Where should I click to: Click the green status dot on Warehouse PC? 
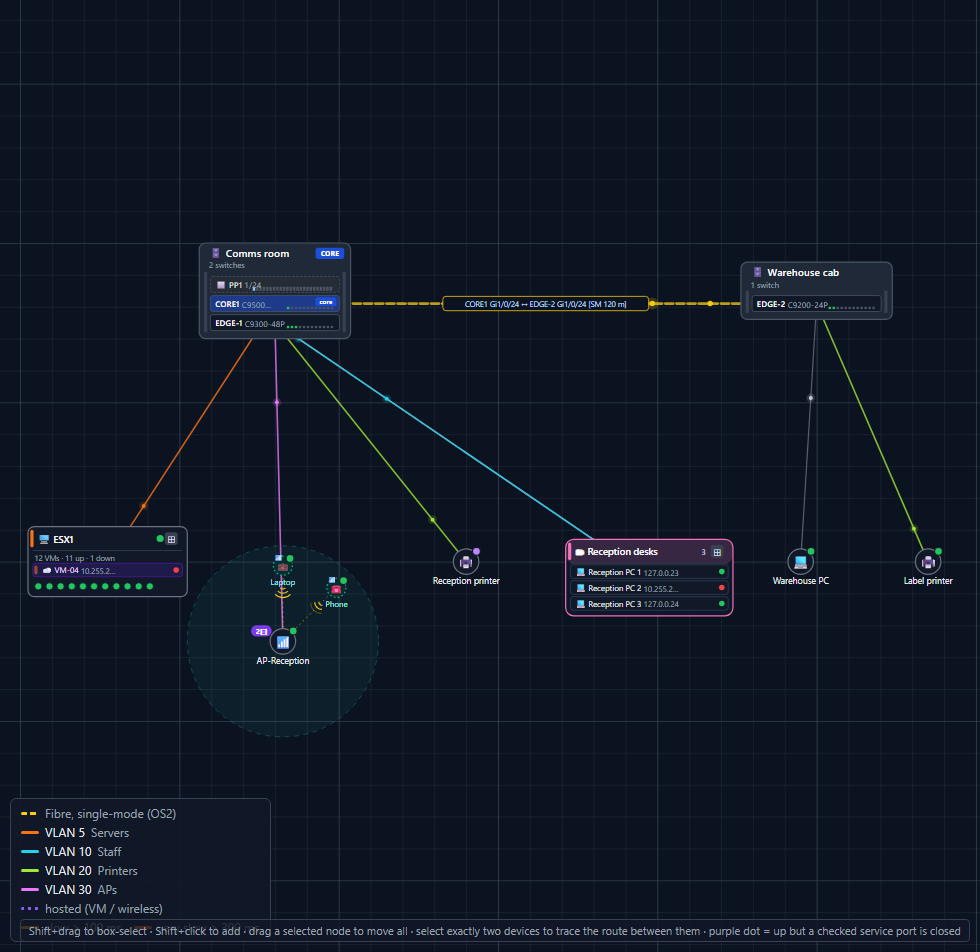811,551
